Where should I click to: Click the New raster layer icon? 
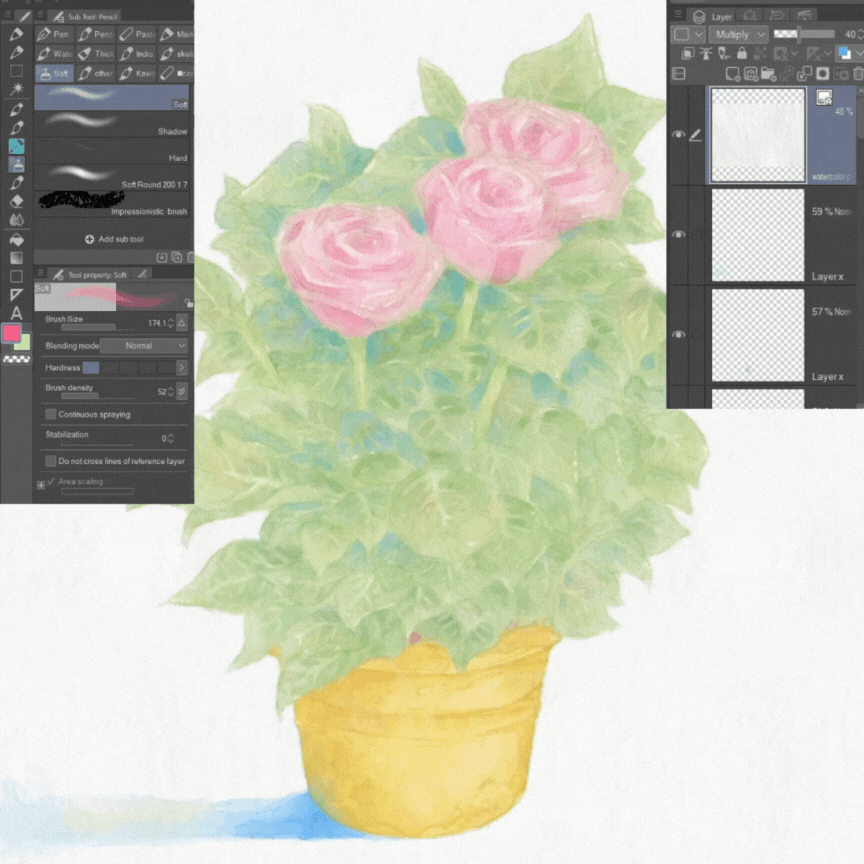click(x=732, y=74)
